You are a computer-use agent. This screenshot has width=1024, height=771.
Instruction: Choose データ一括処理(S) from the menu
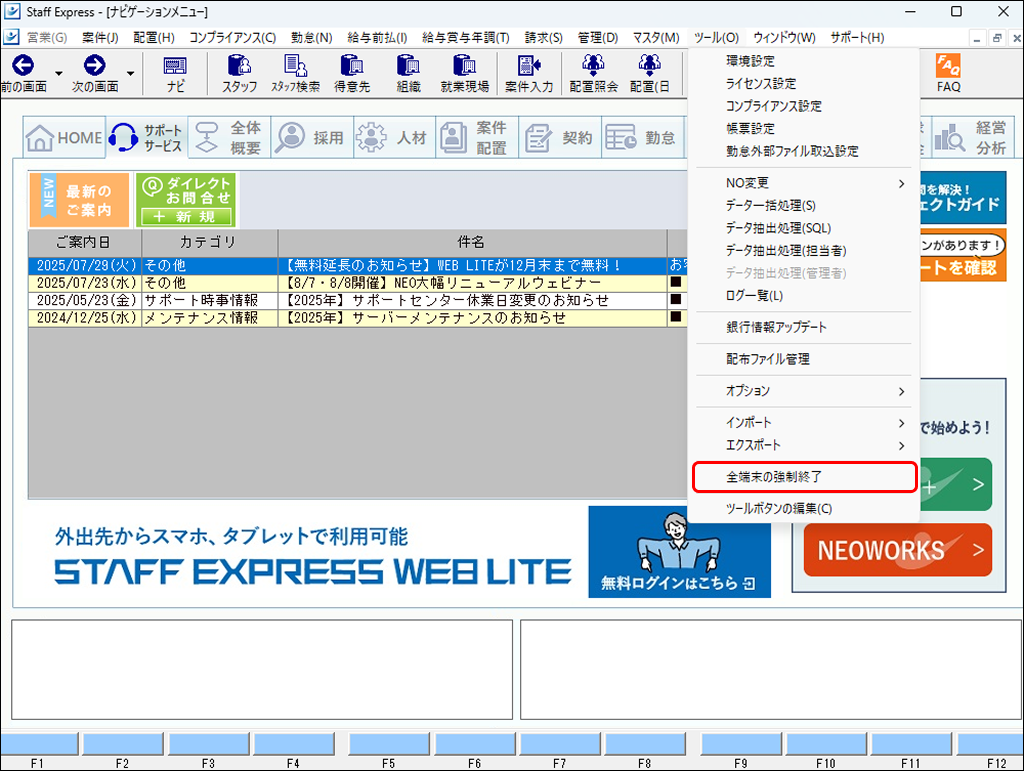click(x=803, y=206)
